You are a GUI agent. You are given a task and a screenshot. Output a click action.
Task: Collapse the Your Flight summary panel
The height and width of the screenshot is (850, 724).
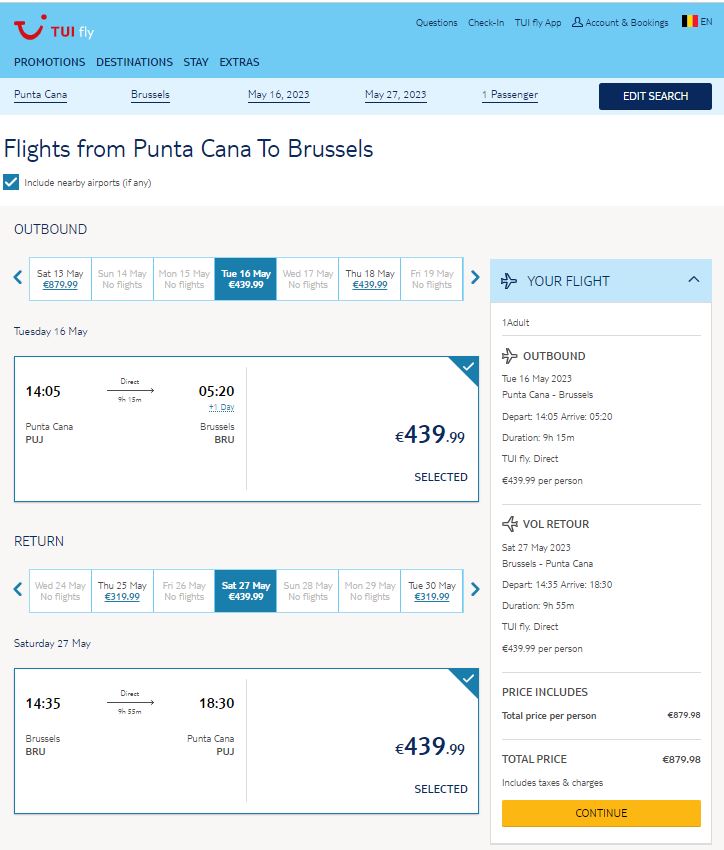(694, 280)
